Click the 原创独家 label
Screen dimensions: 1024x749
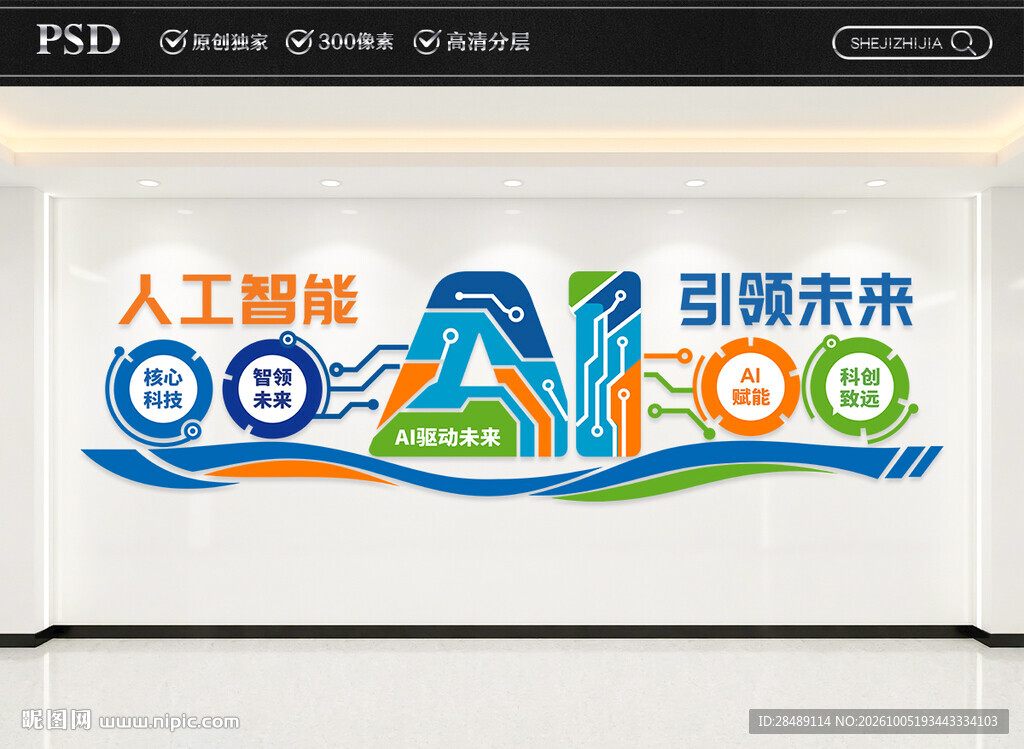pyautogui.click(x=230, y=42)
